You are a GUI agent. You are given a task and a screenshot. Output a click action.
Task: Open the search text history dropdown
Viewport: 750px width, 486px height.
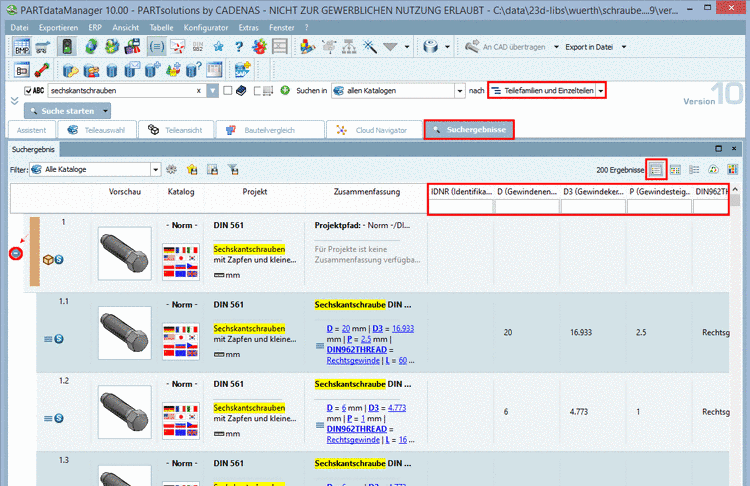212,90
